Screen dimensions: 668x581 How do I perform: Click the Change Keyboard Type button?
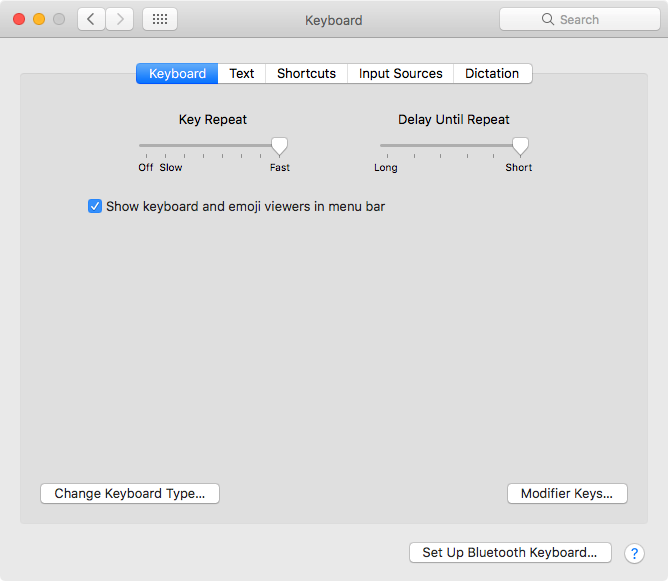pyautogui.click(x=129, y=493)
